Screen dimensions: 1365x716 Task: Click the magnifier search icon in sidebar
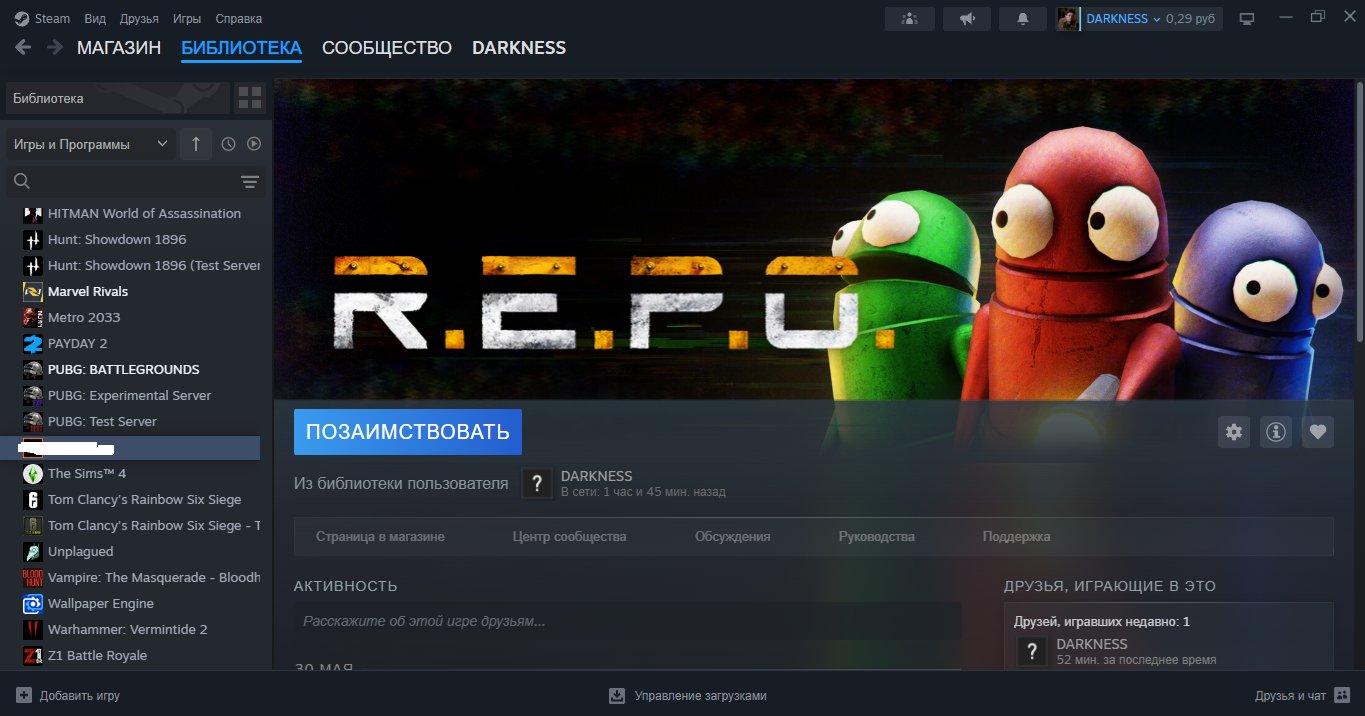(22, 181)
